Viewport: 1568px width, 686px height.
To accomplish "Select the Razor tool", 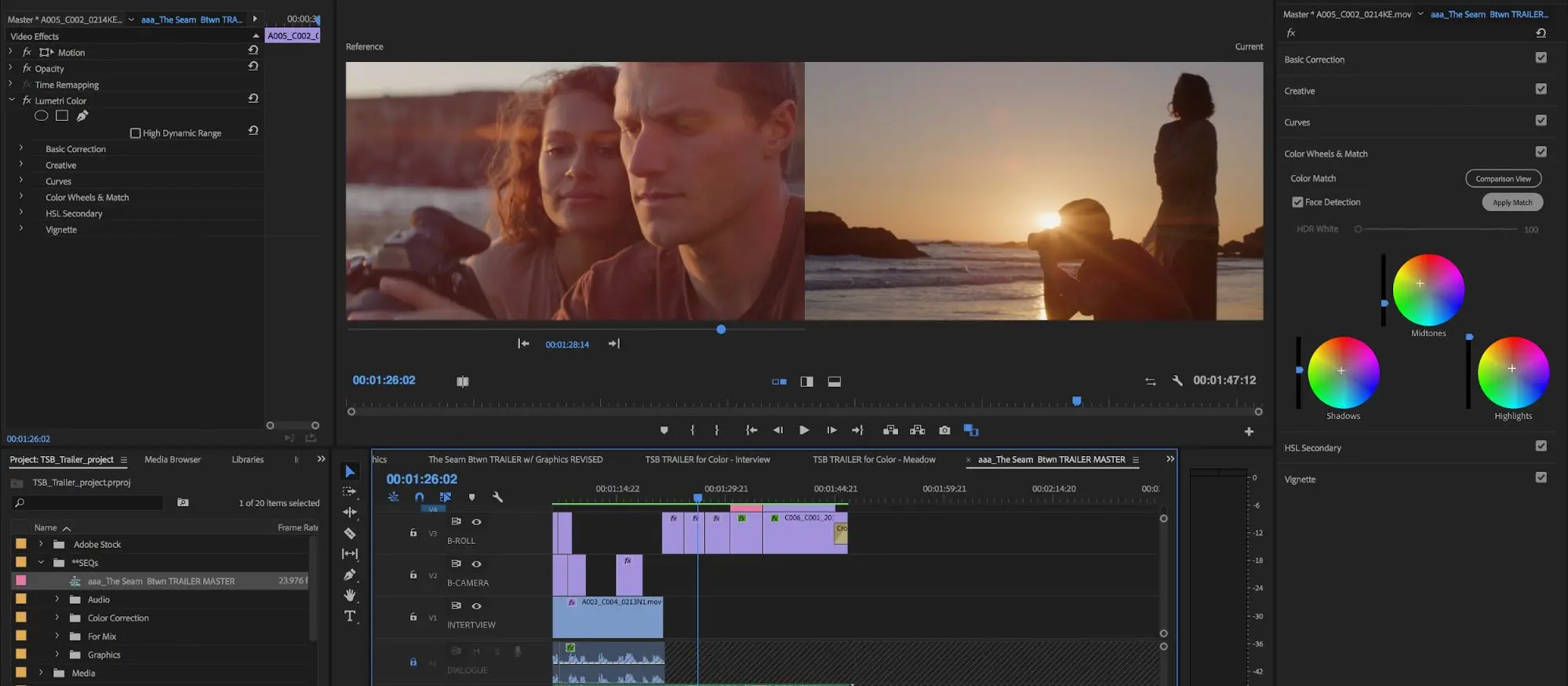I will click(350, 533).
